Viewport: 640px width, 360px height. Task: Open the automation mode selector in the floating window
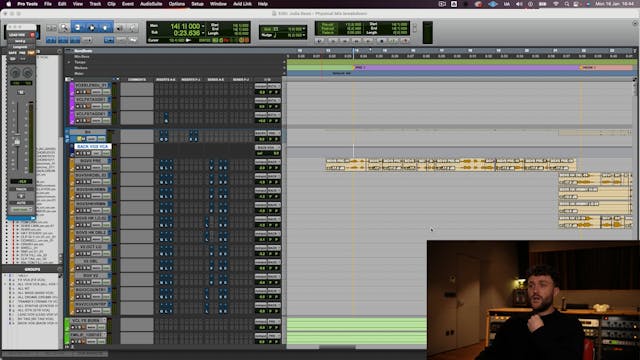click(21, 209)
